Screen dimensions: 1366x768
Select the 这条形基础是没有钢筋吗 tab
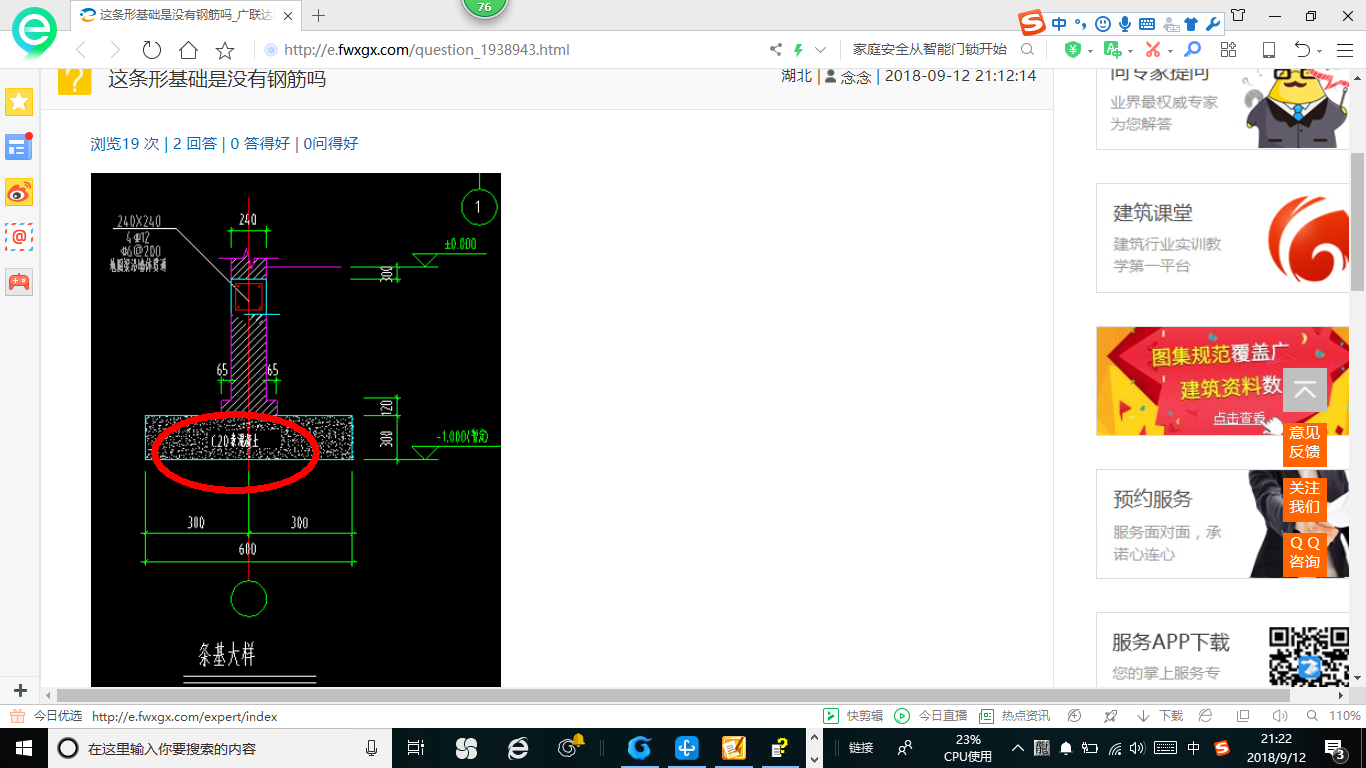(x=185, y=15)
